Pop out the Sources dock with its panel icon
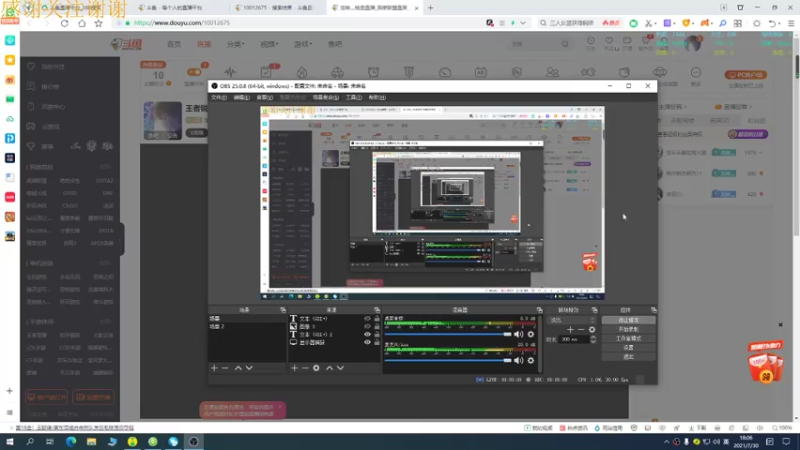 point(377,310)
